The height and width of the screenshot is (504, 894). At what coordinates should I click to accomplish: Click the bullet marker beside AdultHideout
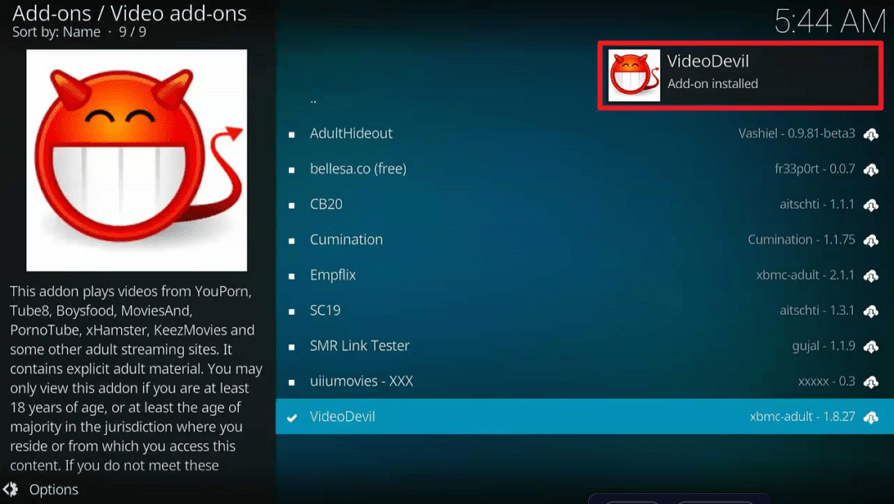pyautogui.click(x=292, y=135)
